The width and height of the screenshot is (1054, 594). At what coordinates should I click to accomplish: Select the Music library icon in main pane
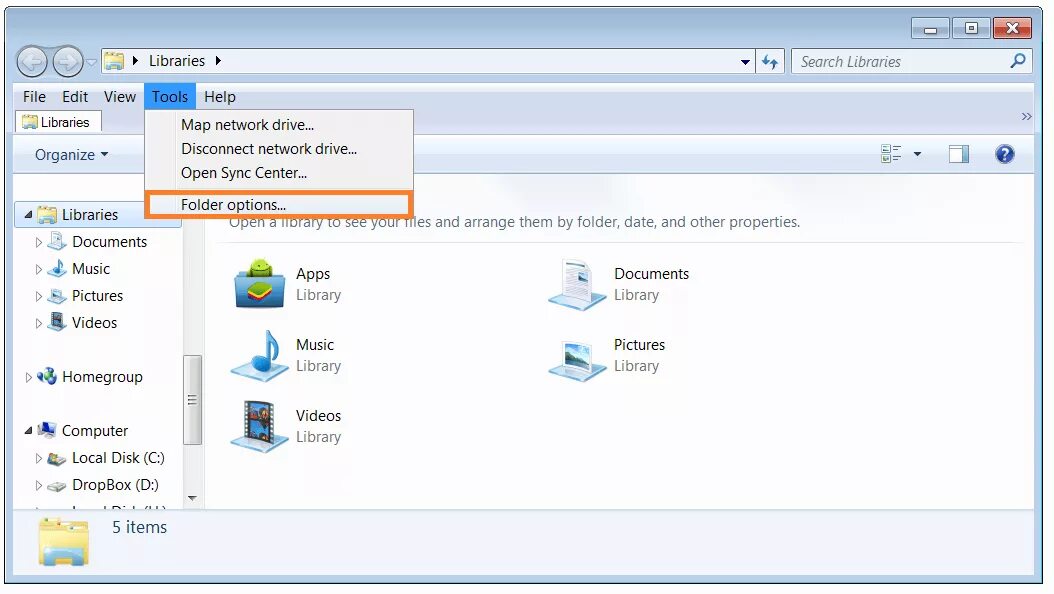259,355
